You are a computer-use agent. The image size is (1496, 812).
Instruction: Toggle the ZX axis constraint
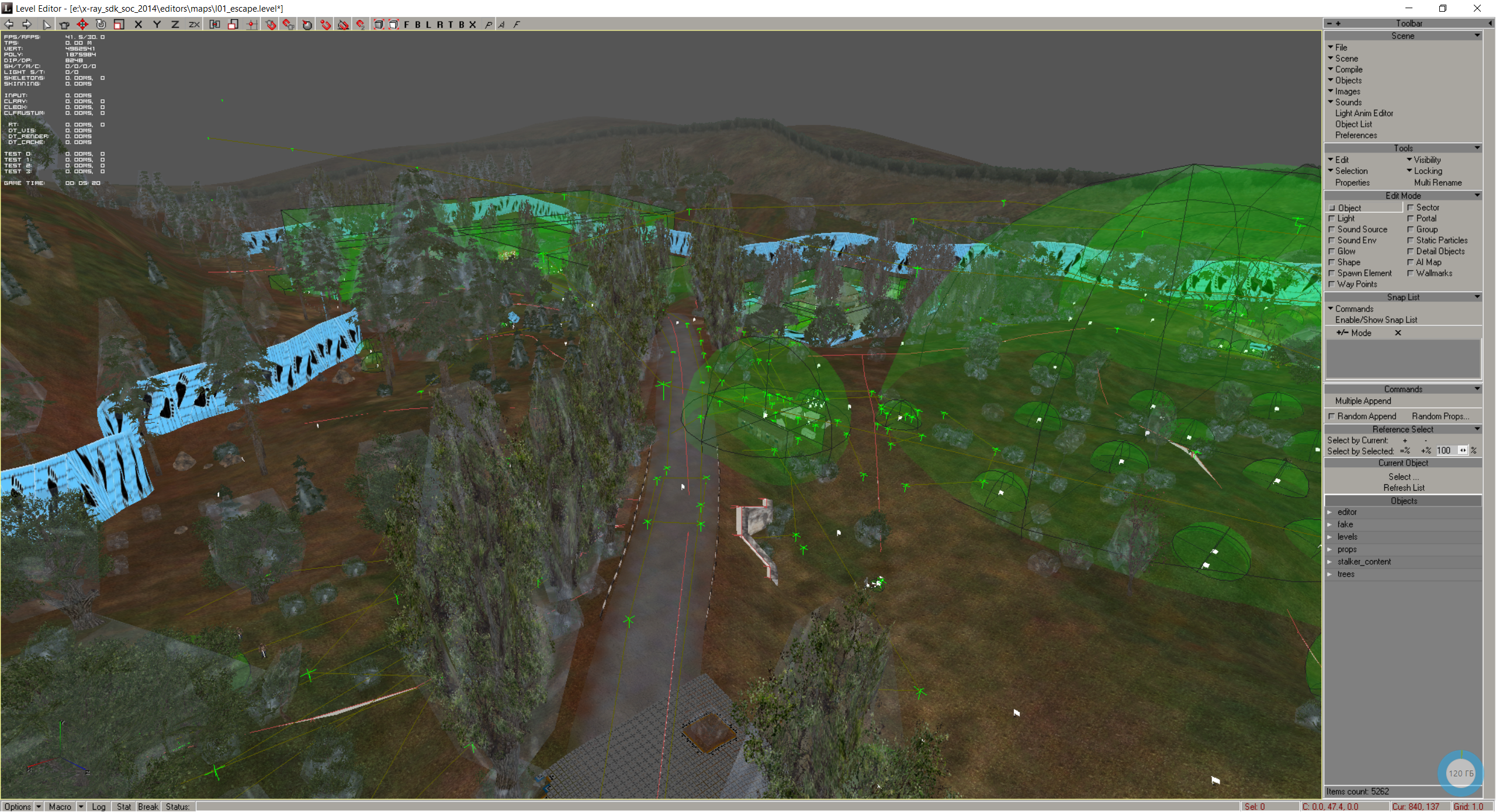click(x=194, y=24)
